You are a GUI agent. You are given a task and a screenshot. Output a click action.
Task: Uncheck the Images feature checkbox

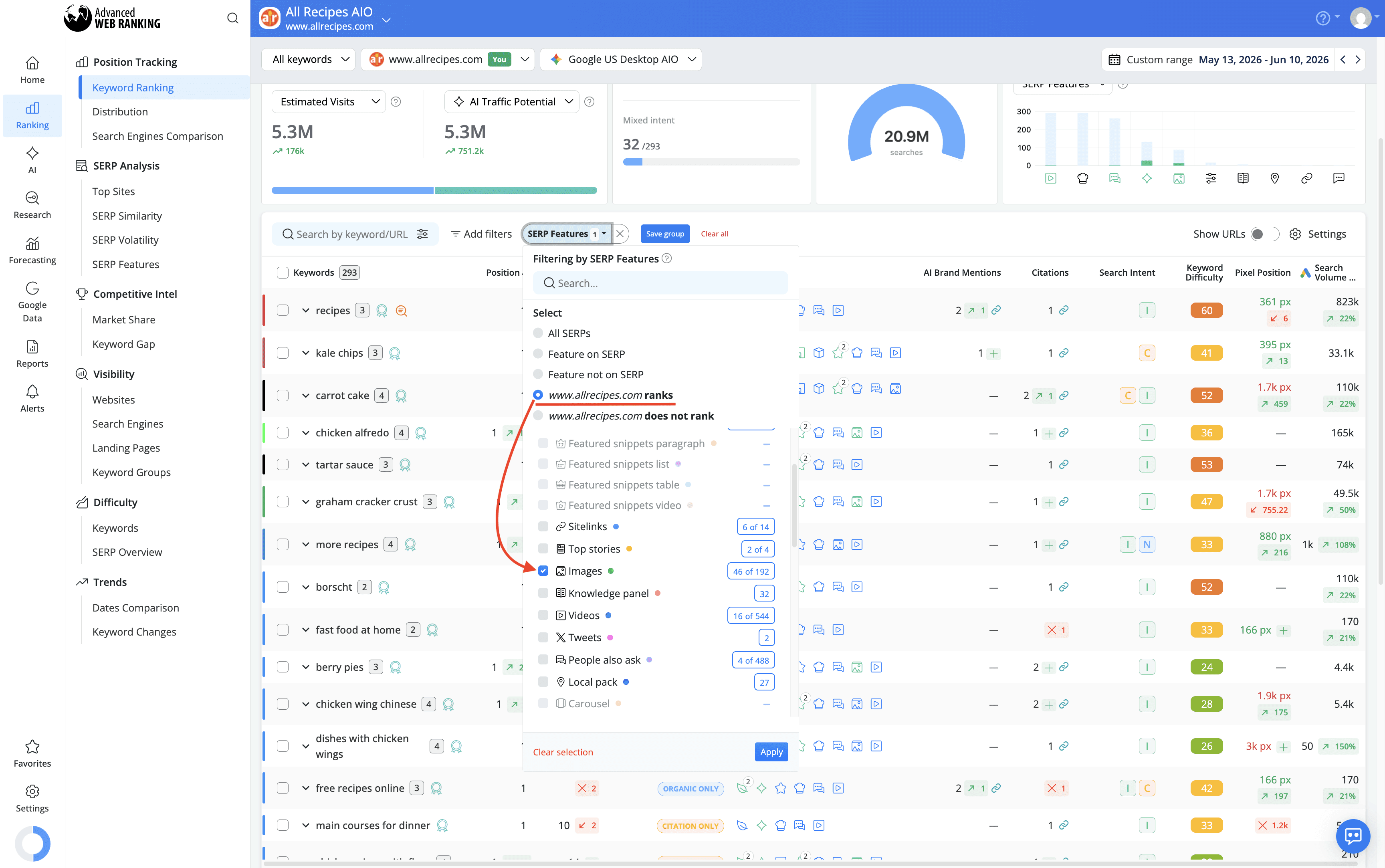click(x=543, y=571)
